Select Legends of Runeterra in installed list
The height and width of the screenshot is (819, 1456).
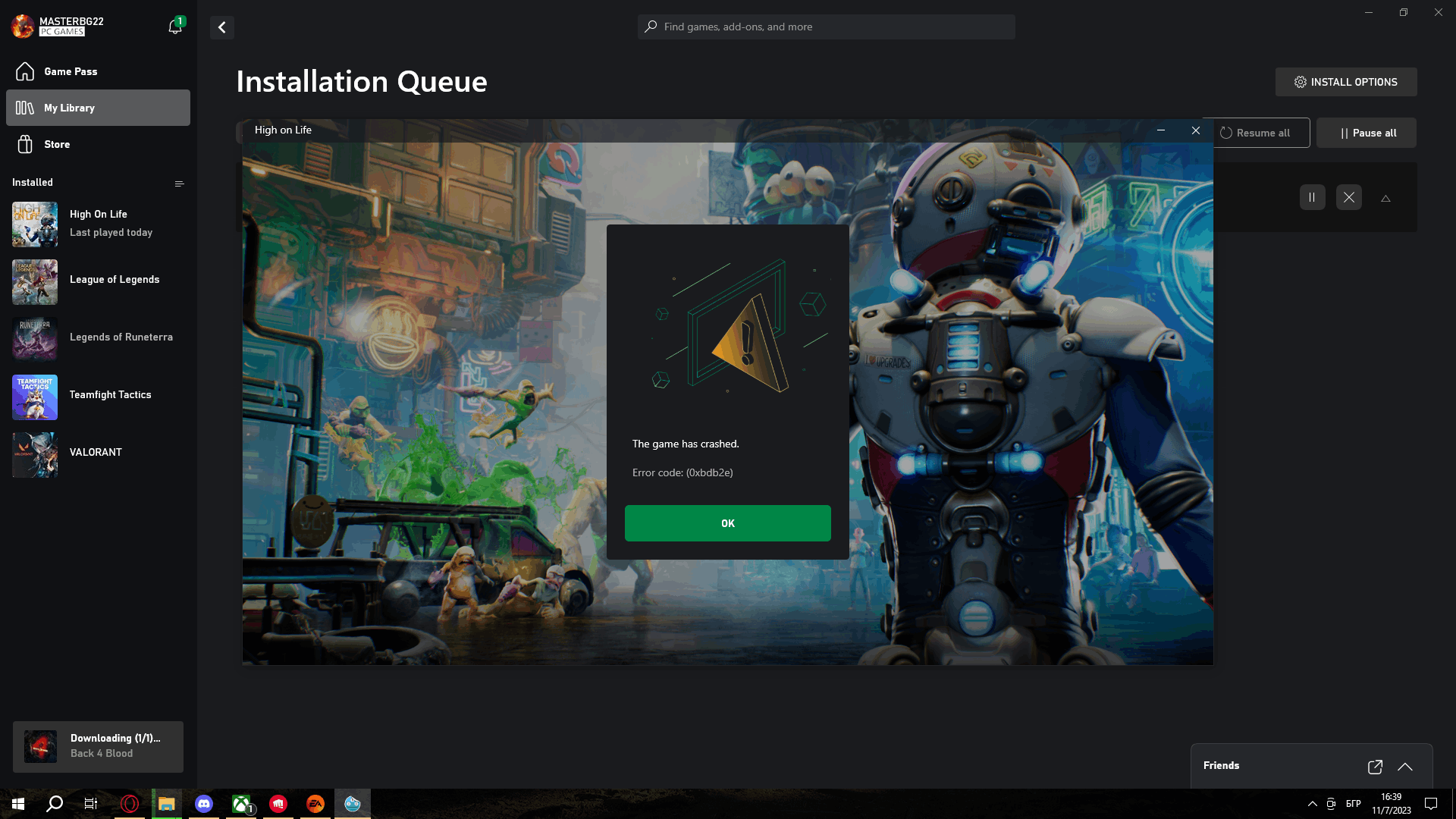pyautogui.click(x=98, y=339)
